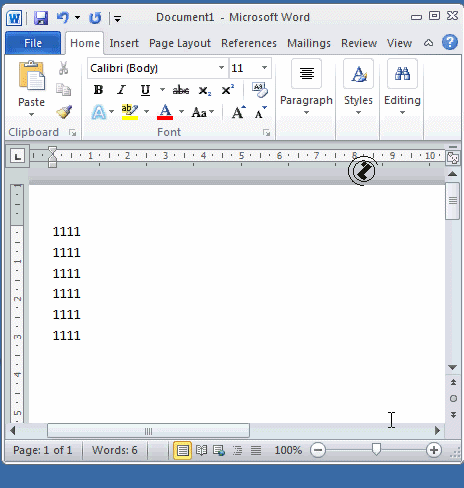Open the Word Help question mark
Image resolution: width=464 pixels, height=488 pixels.
(x=450, y=43)
